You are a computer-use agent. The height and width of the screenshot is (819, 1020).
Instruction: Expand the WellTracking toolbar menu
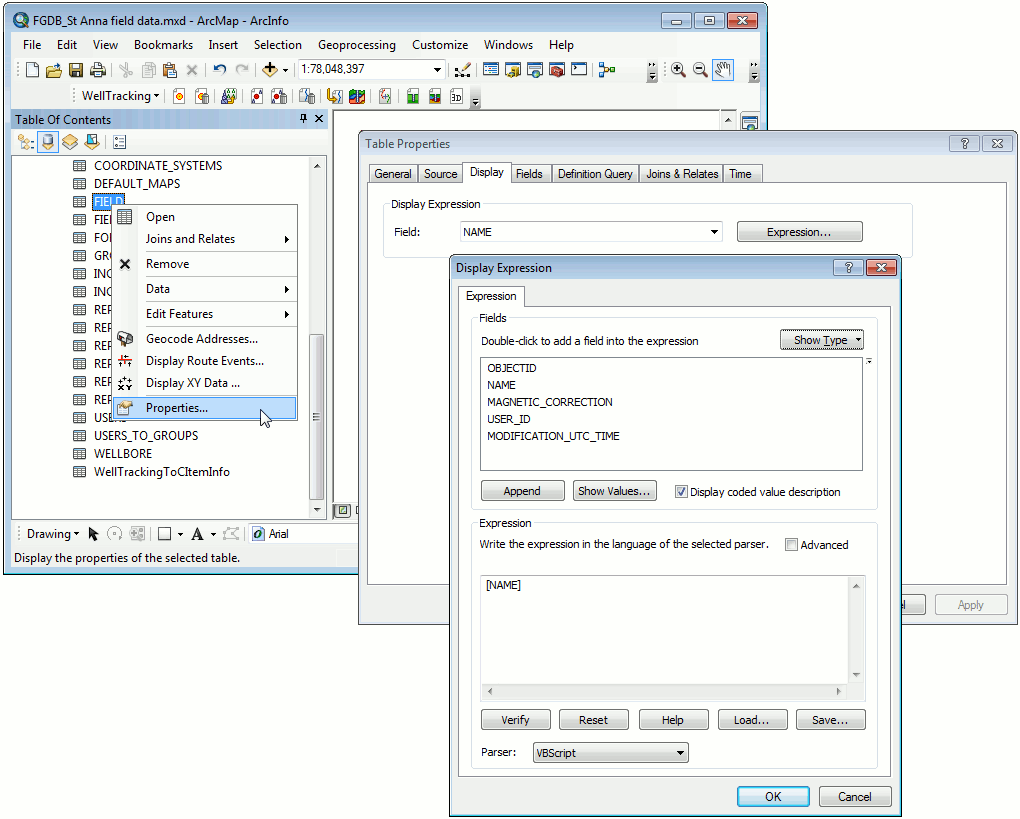120,96
